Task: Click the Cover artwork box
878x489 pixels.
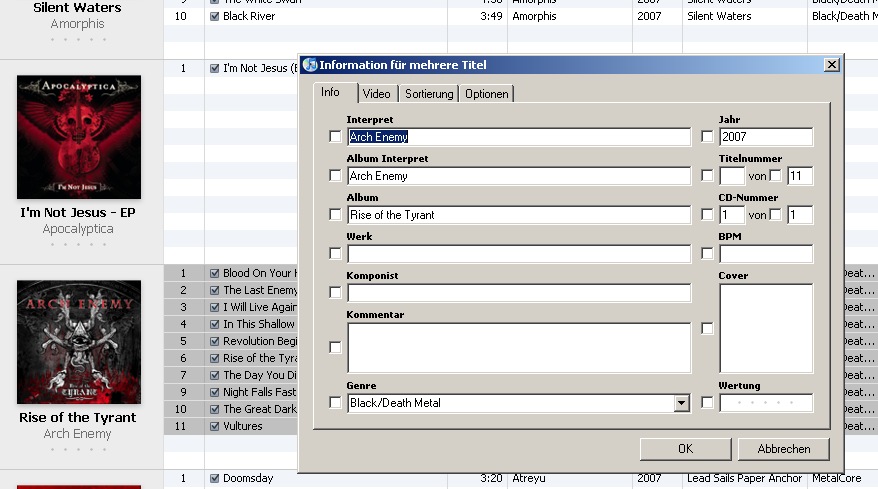Action: pos(765,328)
